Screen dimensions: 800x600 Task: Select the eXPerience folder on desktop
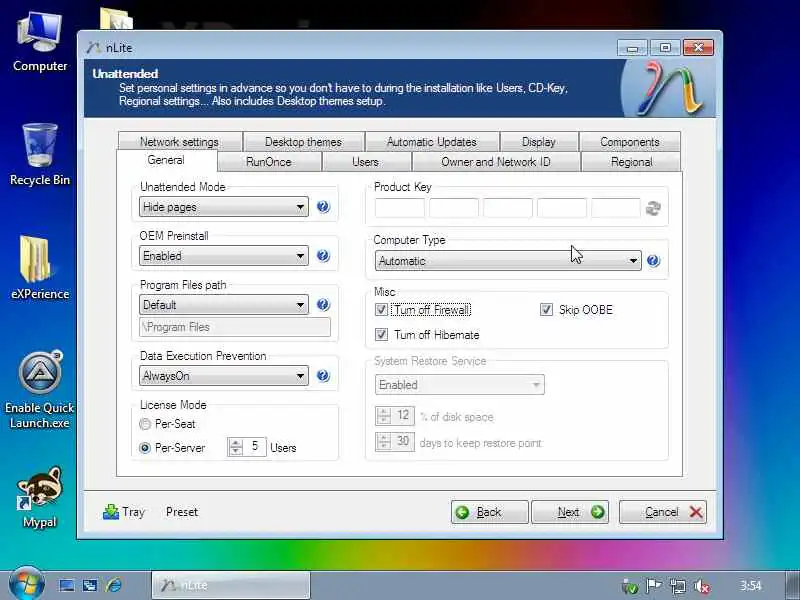pos(40,268)
